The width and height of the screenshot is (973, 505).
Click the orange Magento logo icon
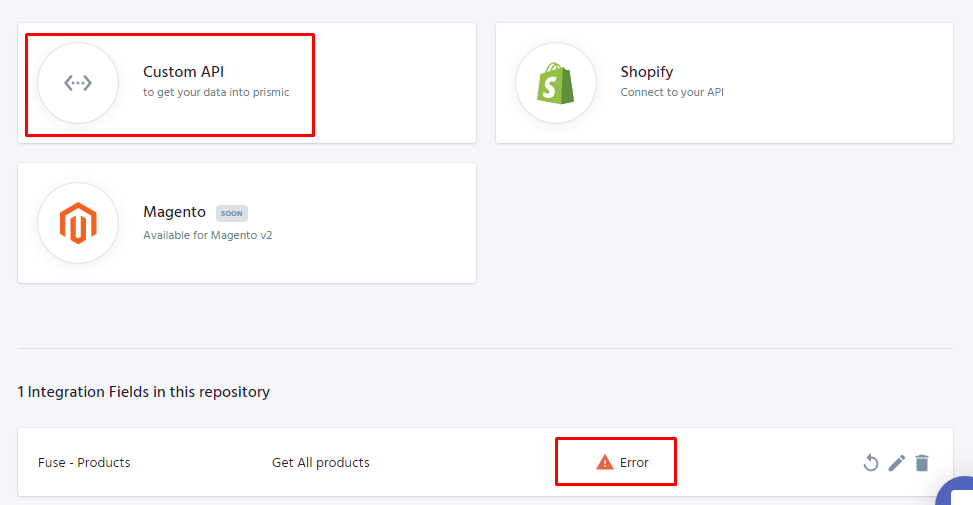point(78,223)
